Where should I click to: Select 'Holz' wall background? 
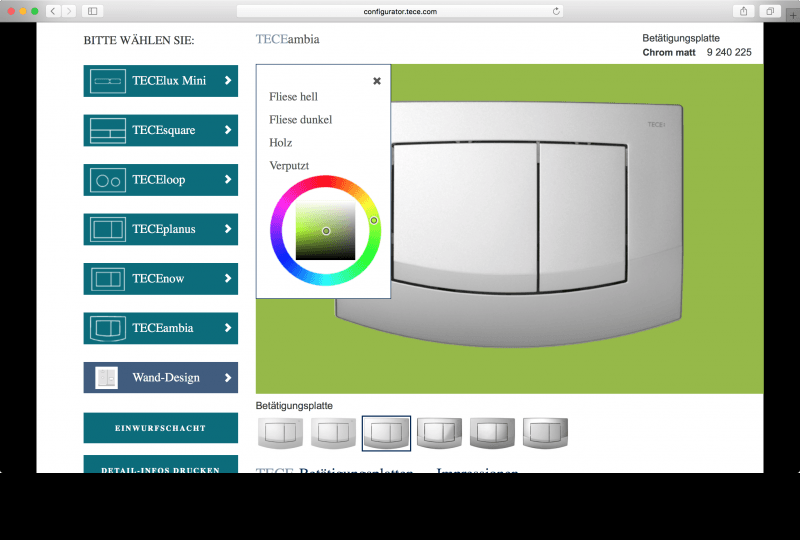pyautogui.click(x=280, y=143)
